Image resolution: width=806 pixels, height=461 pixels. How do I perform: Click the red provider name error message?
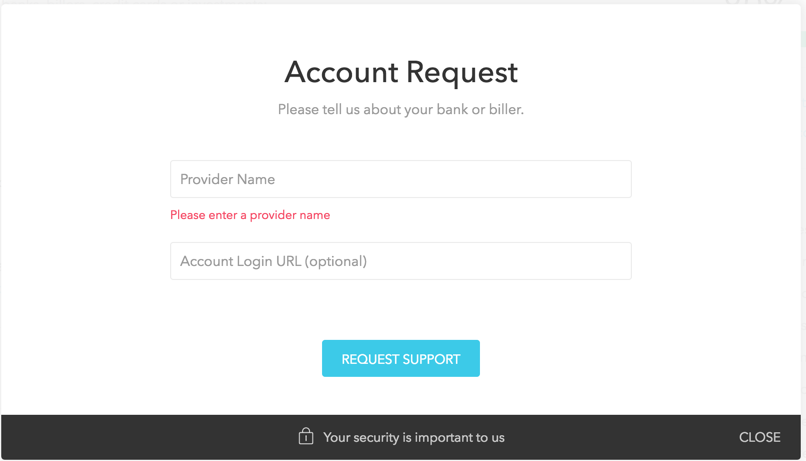tap(250, 215)
